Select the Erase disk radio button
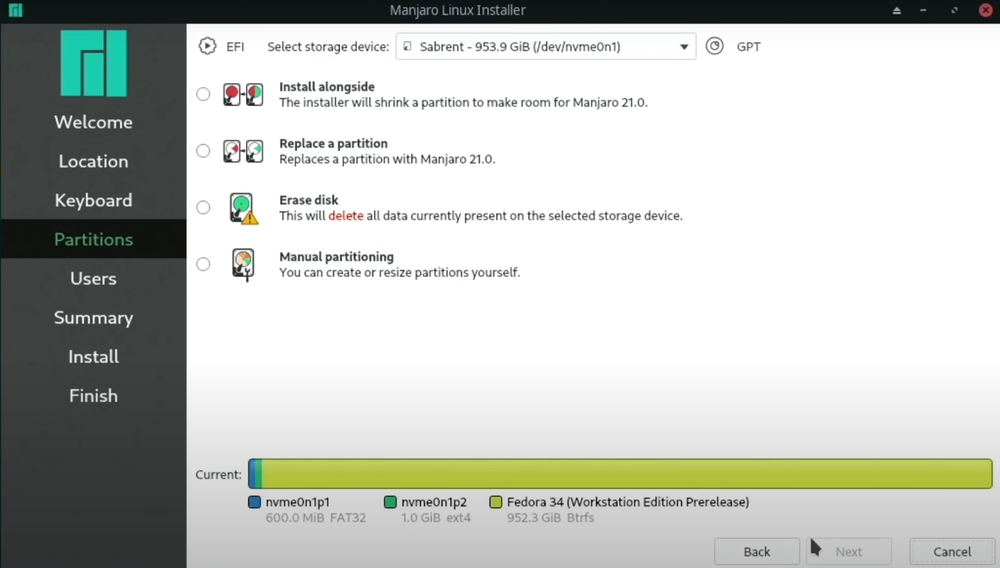The height and width of the screenshot is (568, 1000). point(203,208)
